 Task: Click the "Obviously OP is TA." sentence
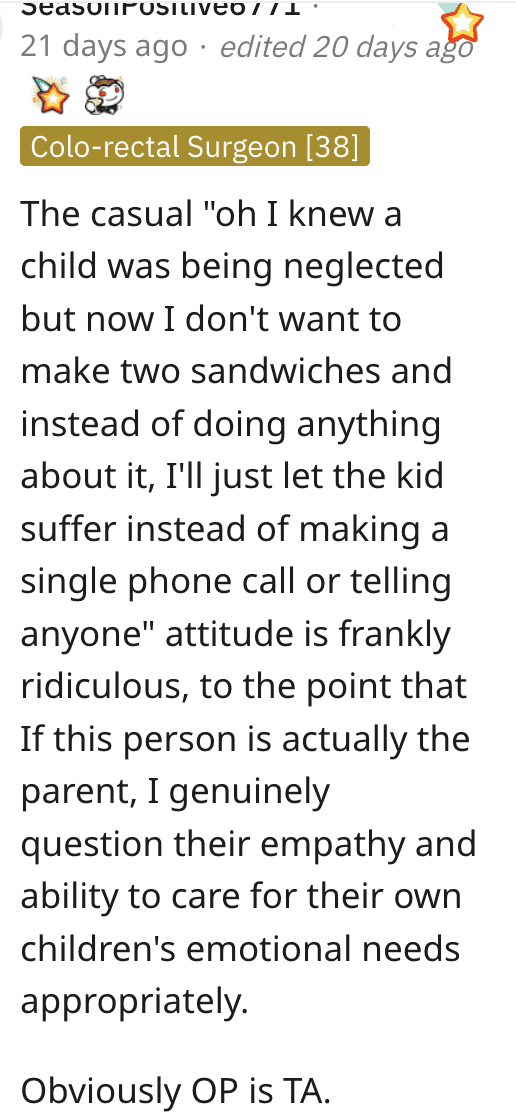[x=176, y=1090]
